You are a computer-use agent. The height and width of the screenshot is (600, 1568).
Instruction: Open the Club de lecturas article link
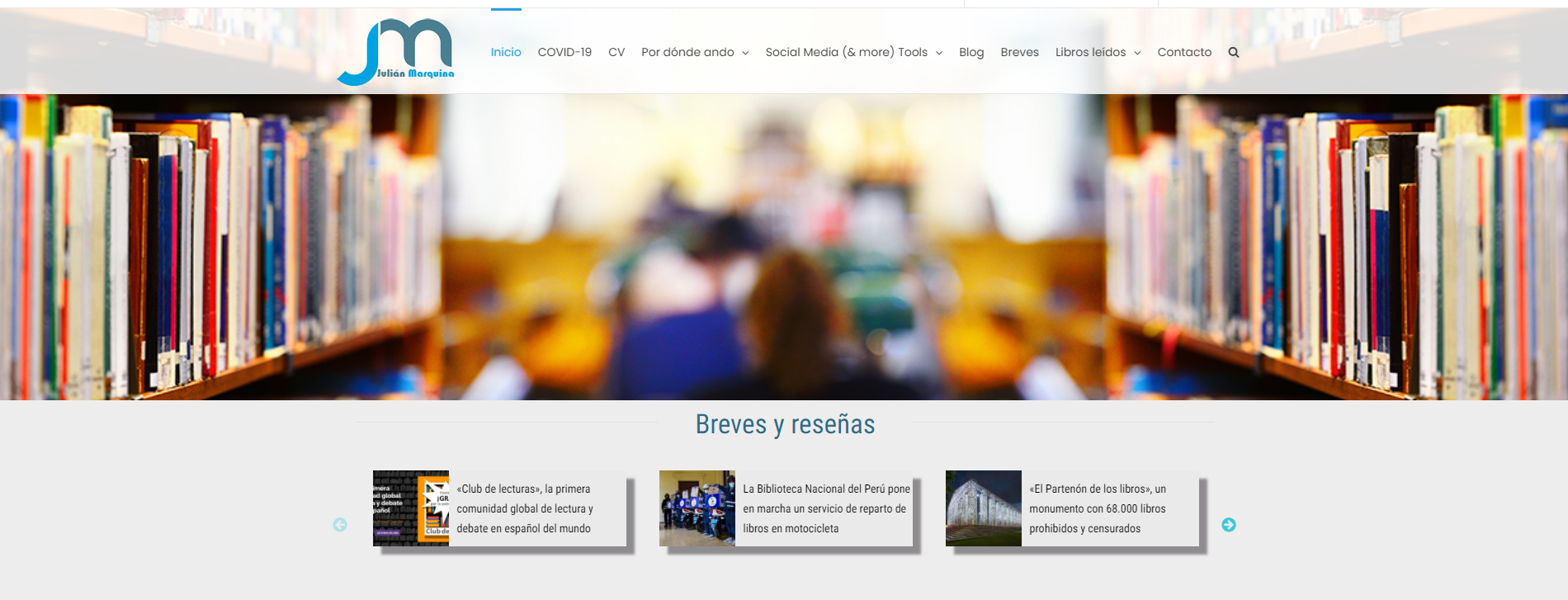[x=525, y=508]
